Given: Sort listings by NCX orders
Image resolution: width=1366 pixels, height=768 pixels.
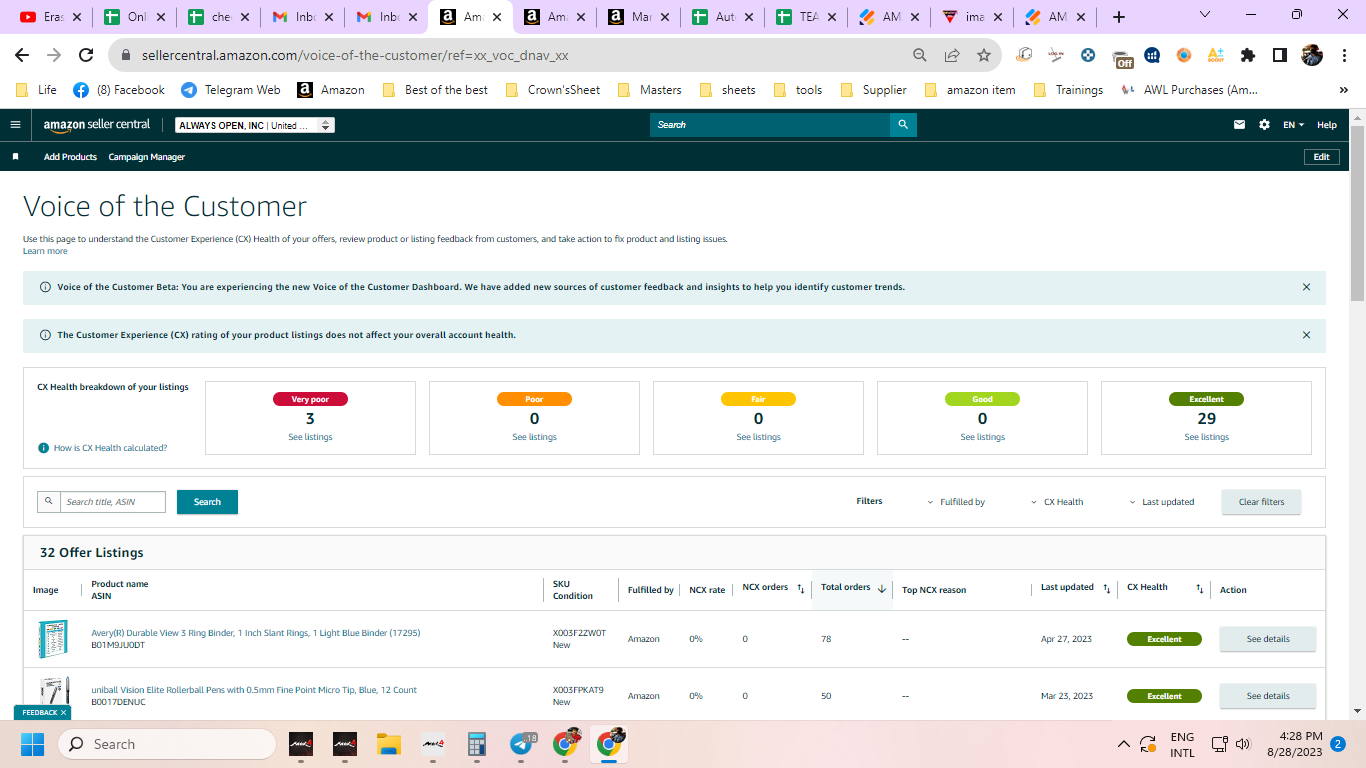Looking at the screenshot, I should [x=801, y=589].
